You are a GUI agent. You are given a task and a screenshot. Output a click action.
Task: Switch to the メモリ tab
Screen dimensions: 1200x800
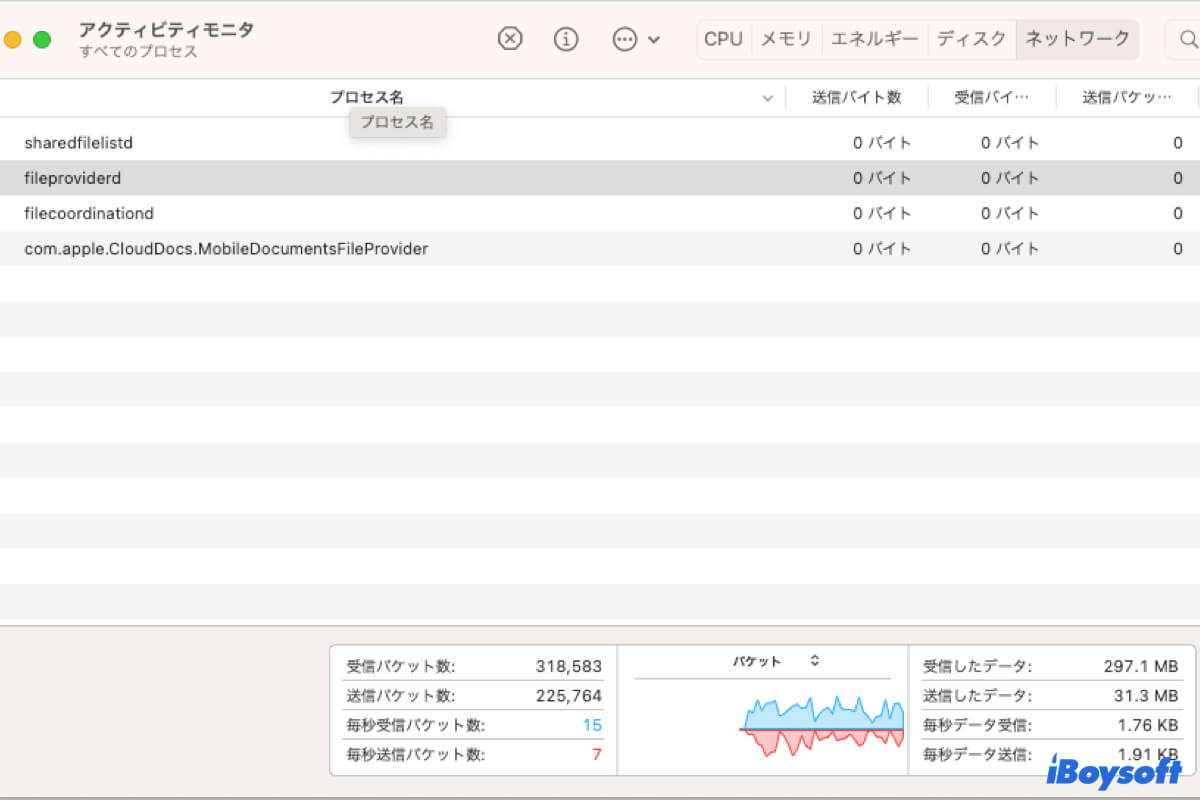pos(786,39)
